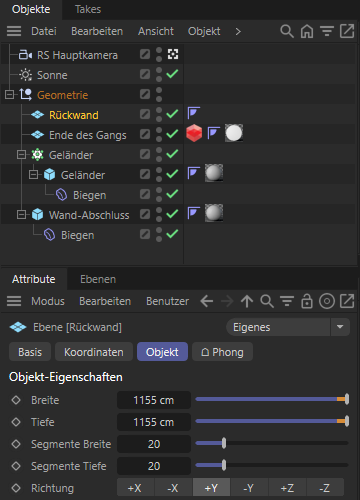Image resolution: width=360 pixels, height=500 pixels.
Task: Toggle visibility dots of Geometrie object
Action: point(159,94)
